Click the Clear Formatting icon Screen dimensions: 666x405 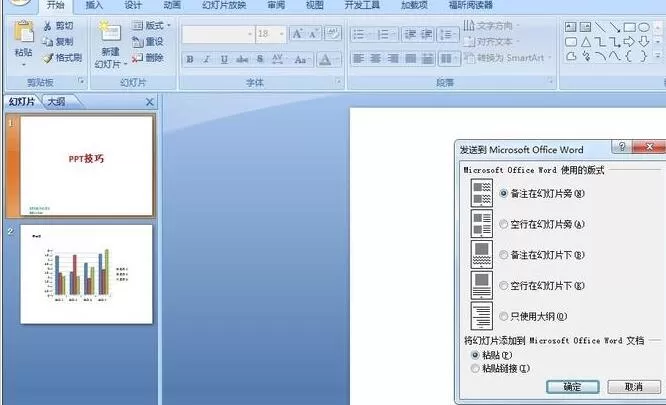[333, 34]
